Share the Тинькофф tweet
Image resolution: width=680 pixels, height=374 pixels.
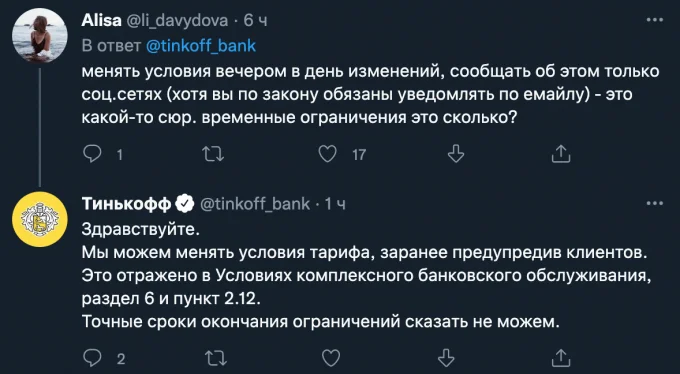point(561,358)
